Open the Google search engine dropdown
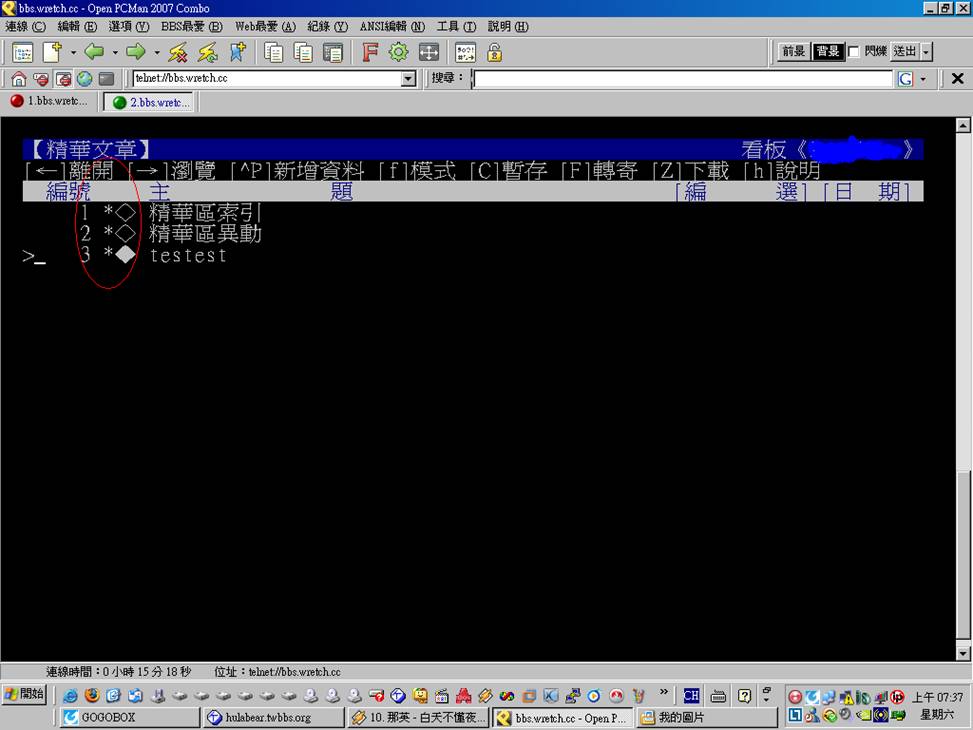 pos(923,79)
